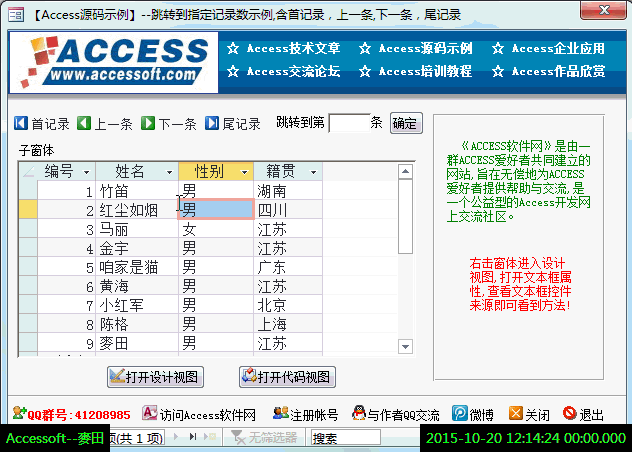Click star icon beside Access培训教程
The height and width of the screenshot is (452, 632).
(365, 71)
